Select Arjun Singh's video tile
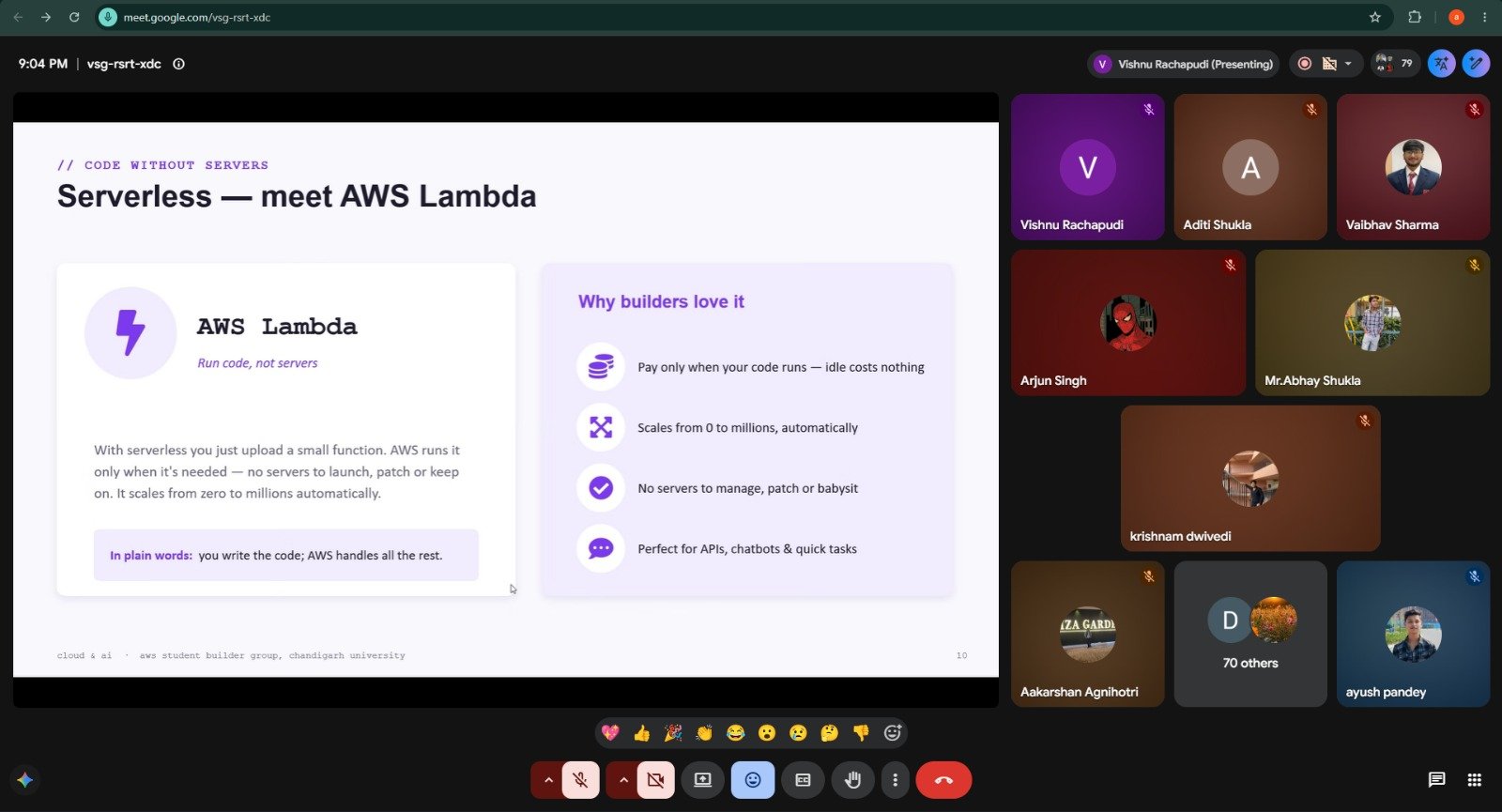Image resolution: width=1502 pixels, height=812 pixels. pyautogui.click(x=1128, y=322)
